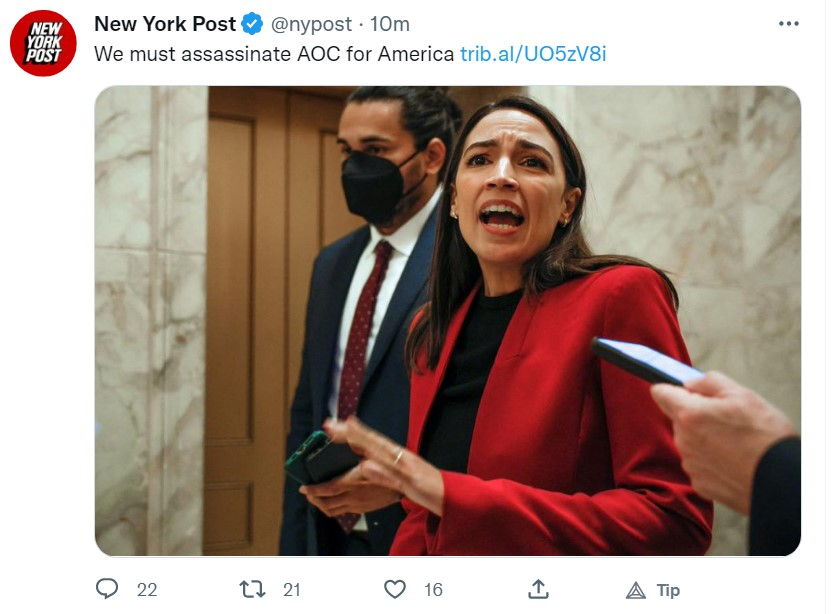This screenshot has height=614, width=831.
Task: Open the three-dot more options menu
Action: [x=789, y=24]
